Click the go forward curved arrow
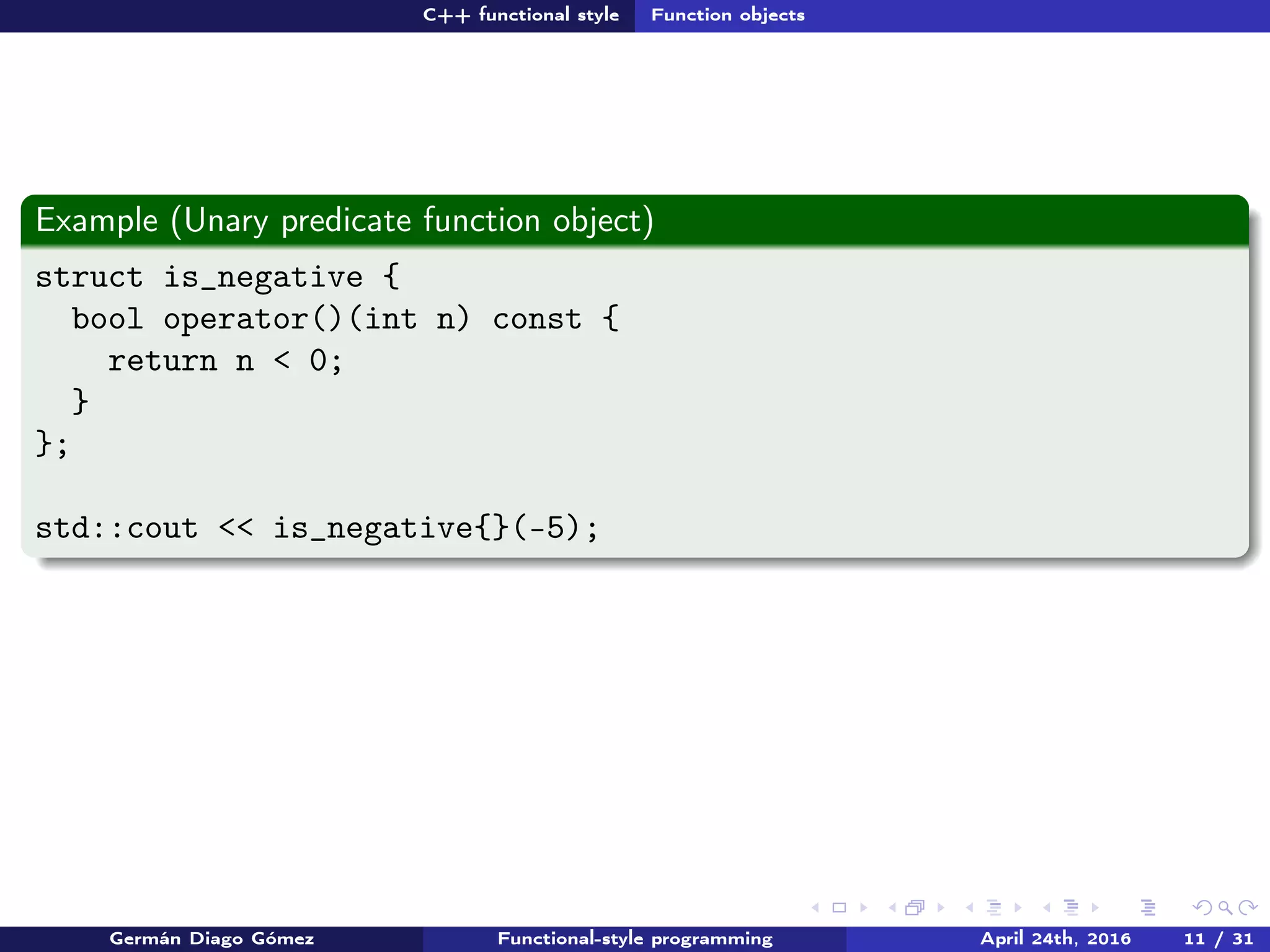Viewport: 1270px width, 952px height. (x=1248, y=908)
